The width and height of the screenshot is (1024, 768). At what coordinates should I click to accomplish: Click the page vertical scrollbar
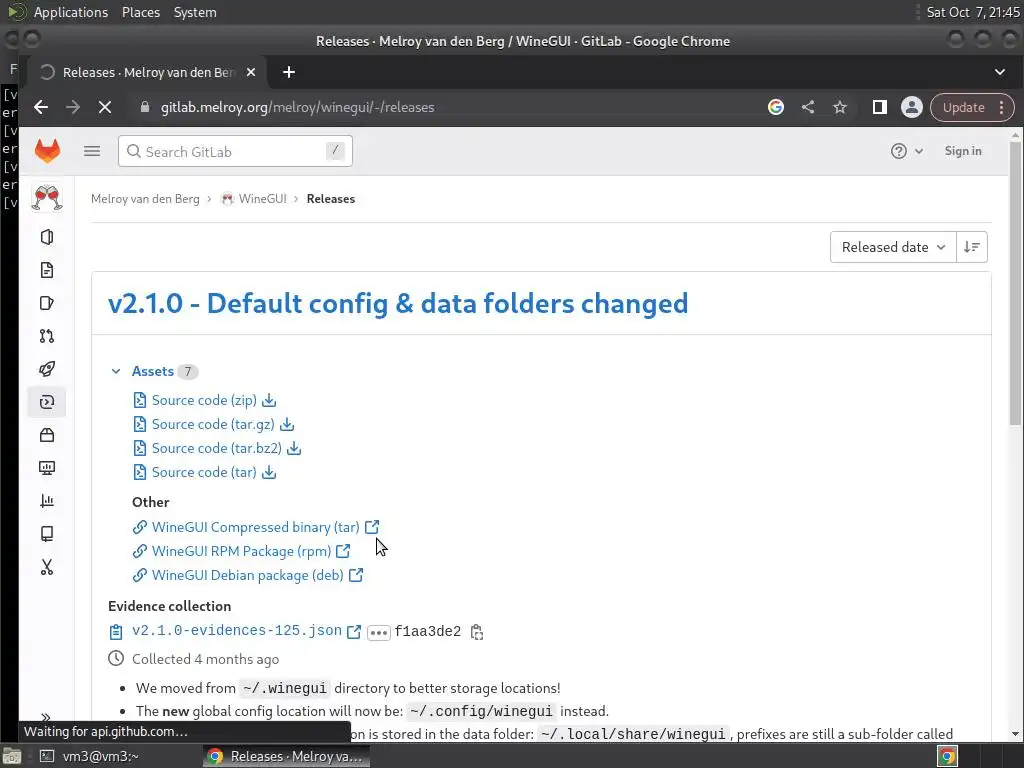coord(1015,281)
